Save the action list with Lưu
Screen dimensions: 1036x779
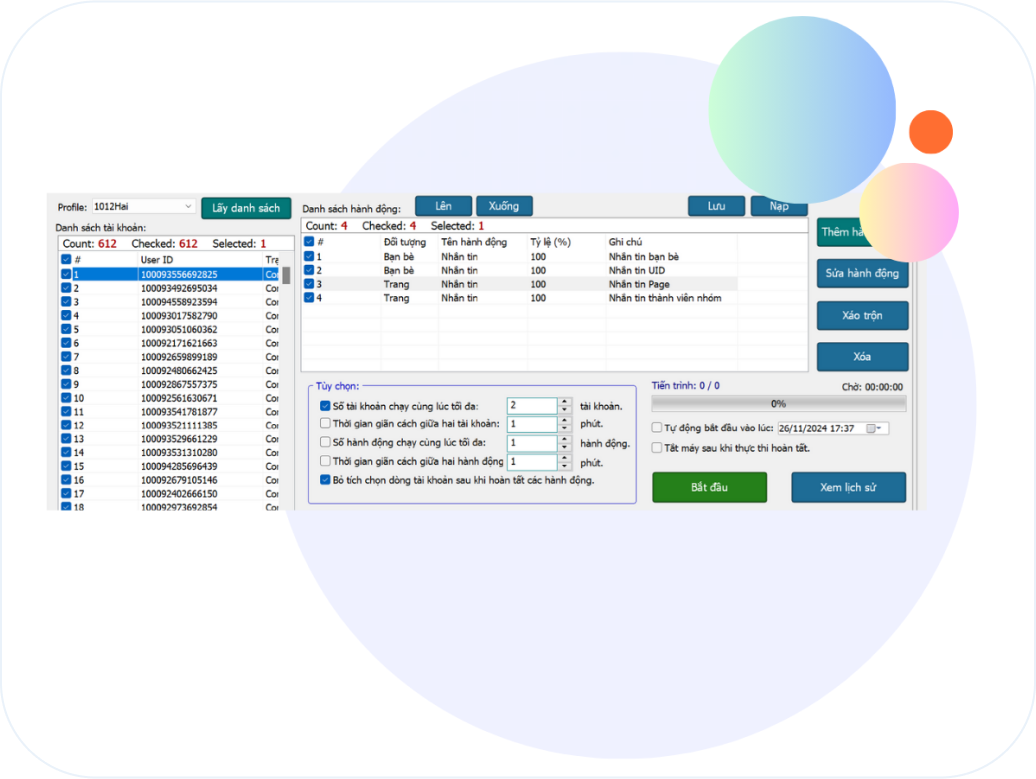coord(716,206)
